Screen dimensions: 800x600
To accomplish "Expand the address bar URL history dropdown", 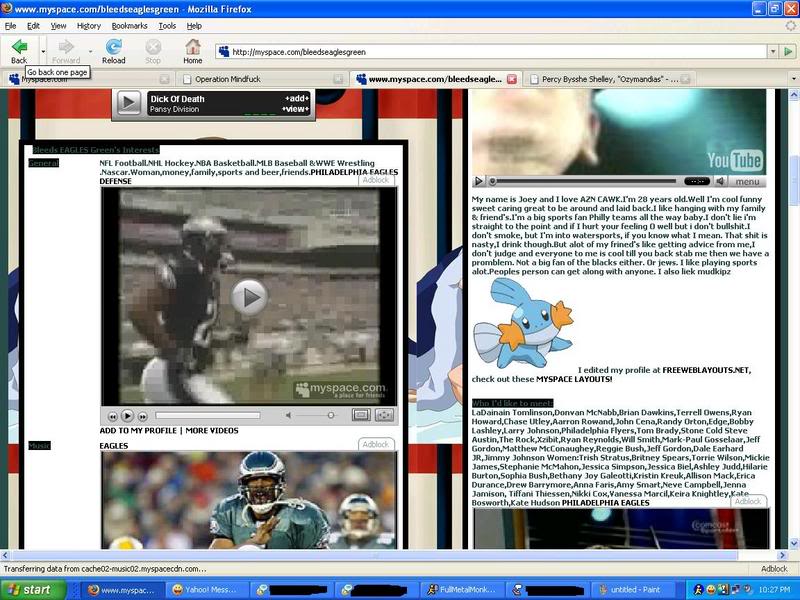I will click(773, 52).
